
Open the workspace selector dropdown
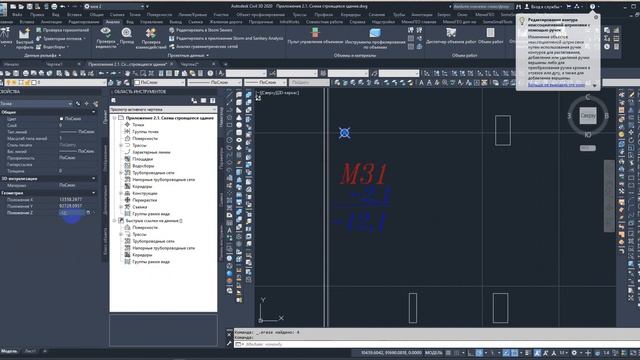114,7
